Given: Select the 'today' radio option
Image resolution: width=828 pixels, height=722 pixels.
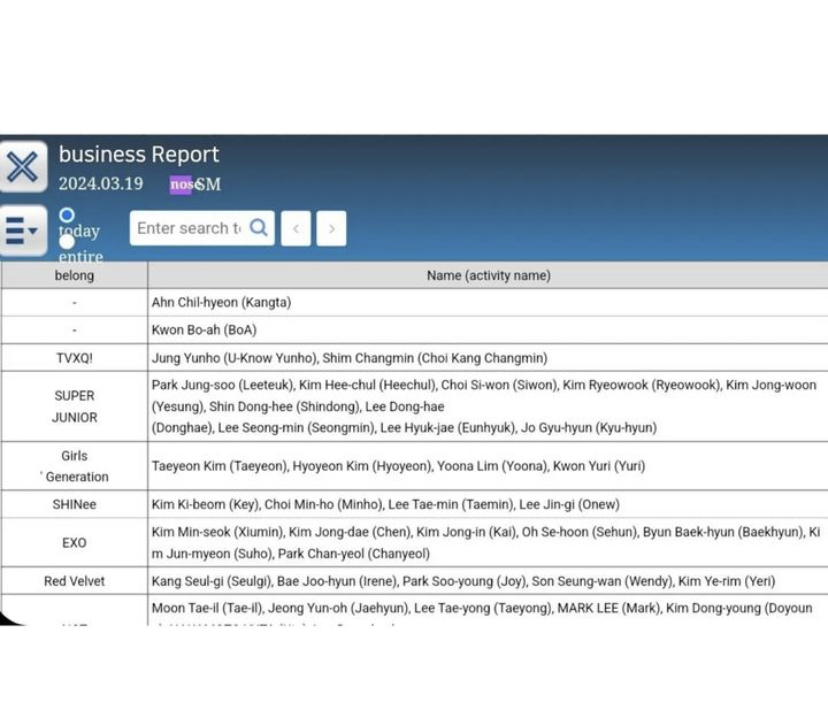Looking at the screenshot, I should [x=67, y=215].
